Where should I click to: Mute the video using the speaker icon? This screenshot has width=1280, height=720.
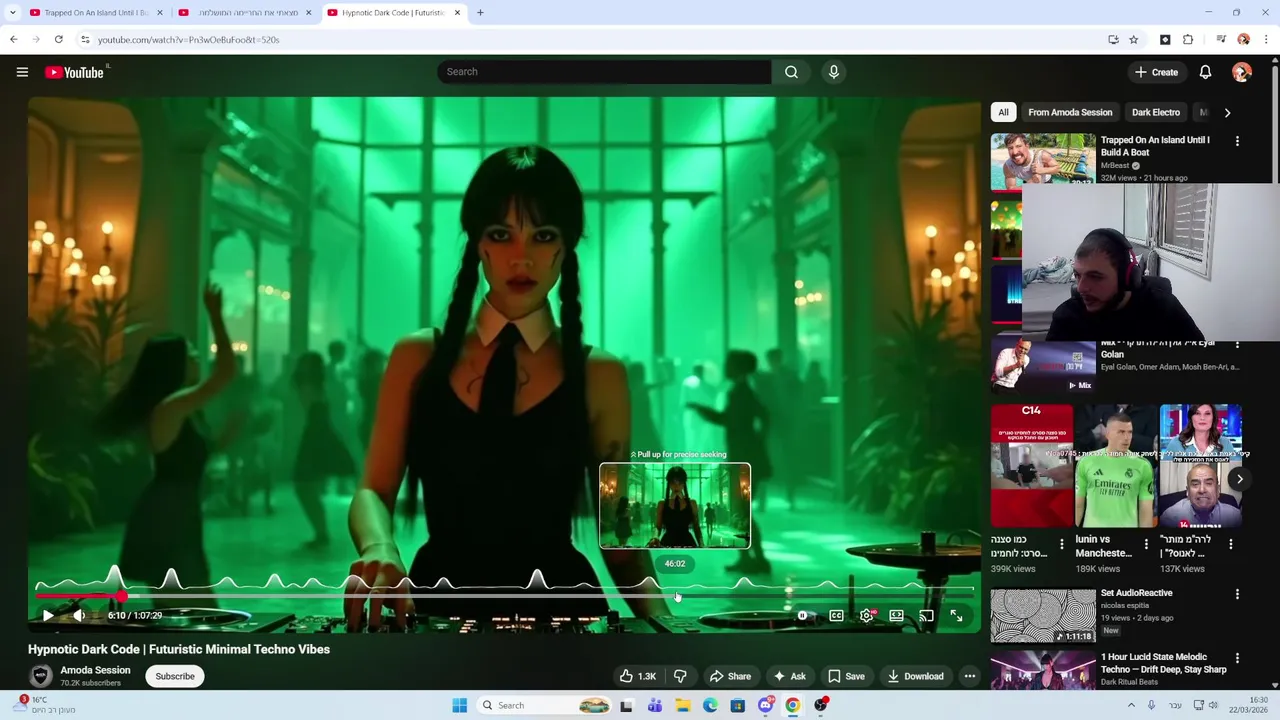point(79,616)
